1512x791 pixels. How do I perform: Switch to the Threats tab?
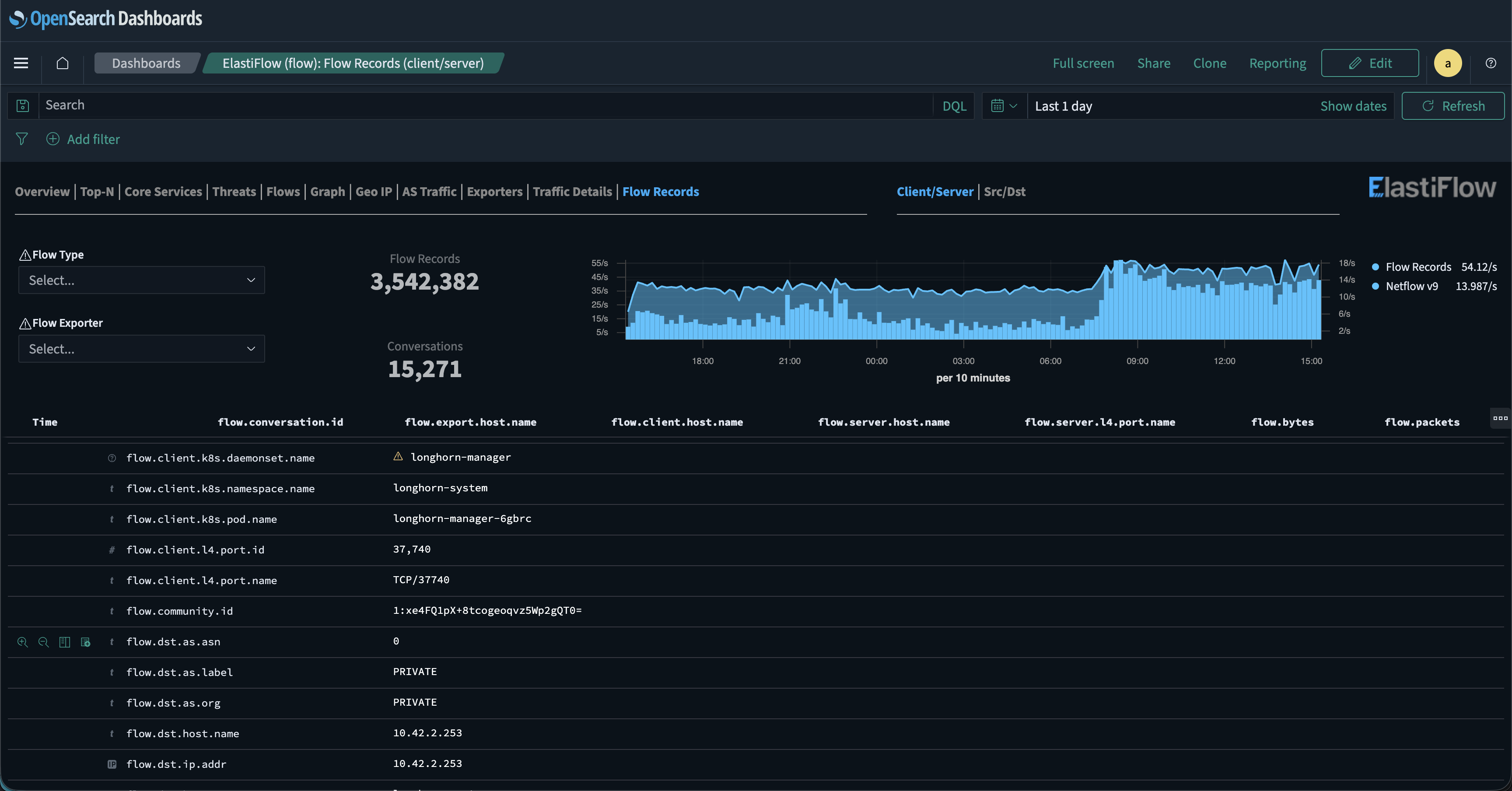(x=234, y=191)
